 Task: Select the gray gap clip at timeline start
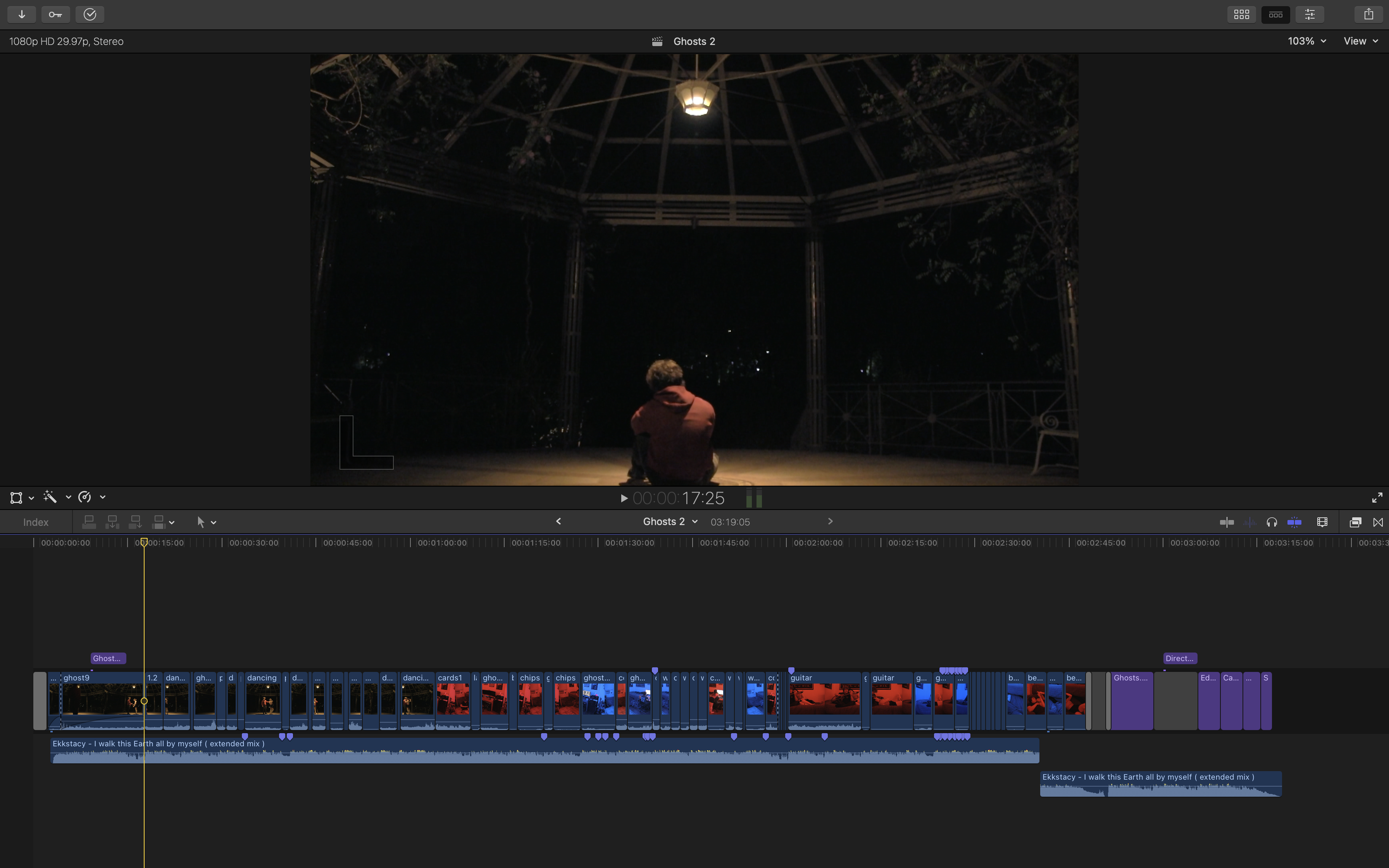[x=40, y=701]
